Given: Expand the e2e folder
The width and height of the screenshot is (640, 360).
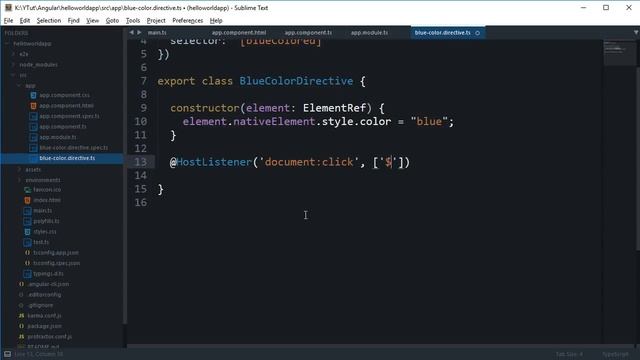Looking at the screenshot, I should click(x=13, y=54).
